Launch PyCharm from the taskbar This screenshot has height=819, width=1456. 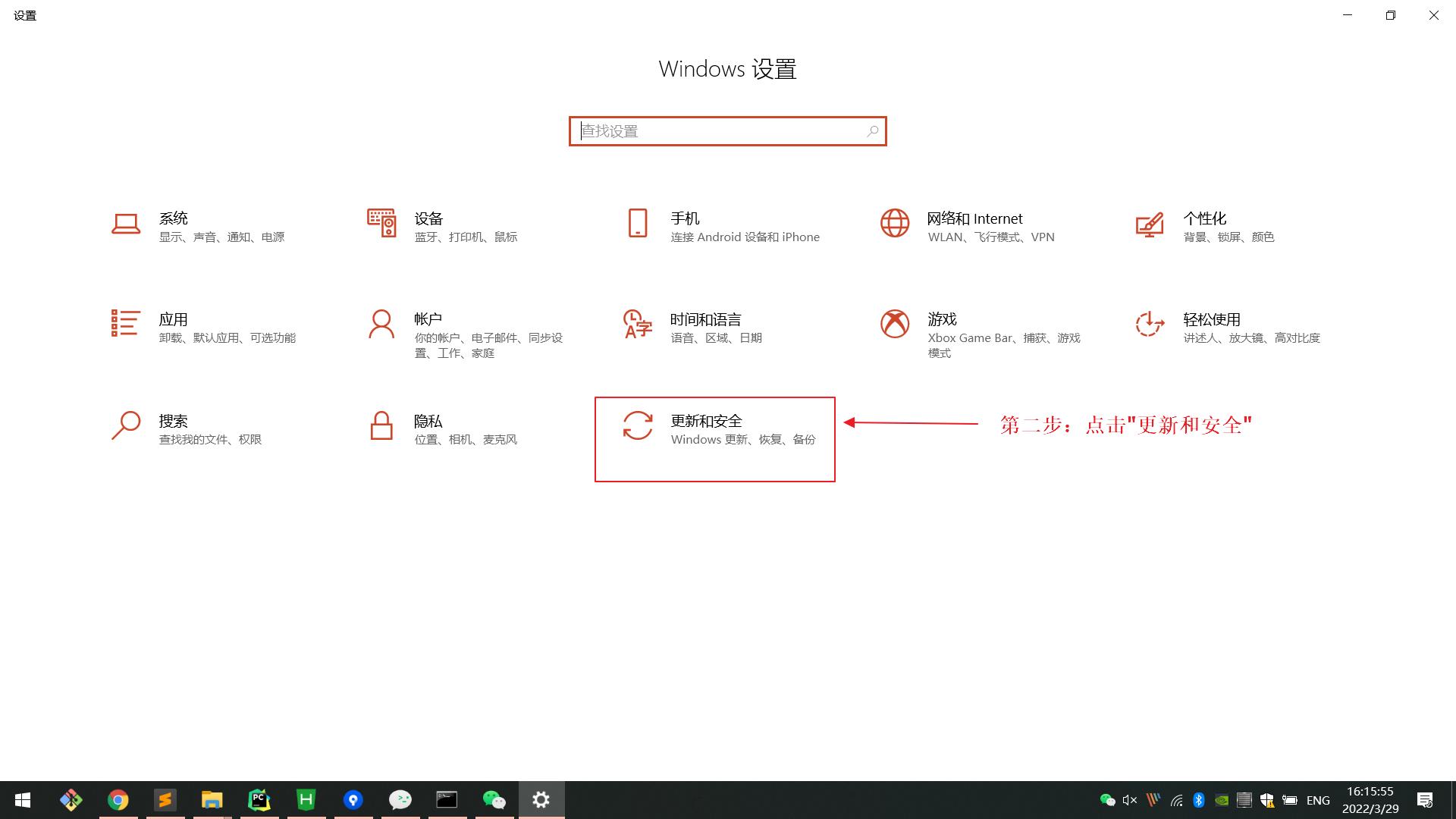(259, 799)
